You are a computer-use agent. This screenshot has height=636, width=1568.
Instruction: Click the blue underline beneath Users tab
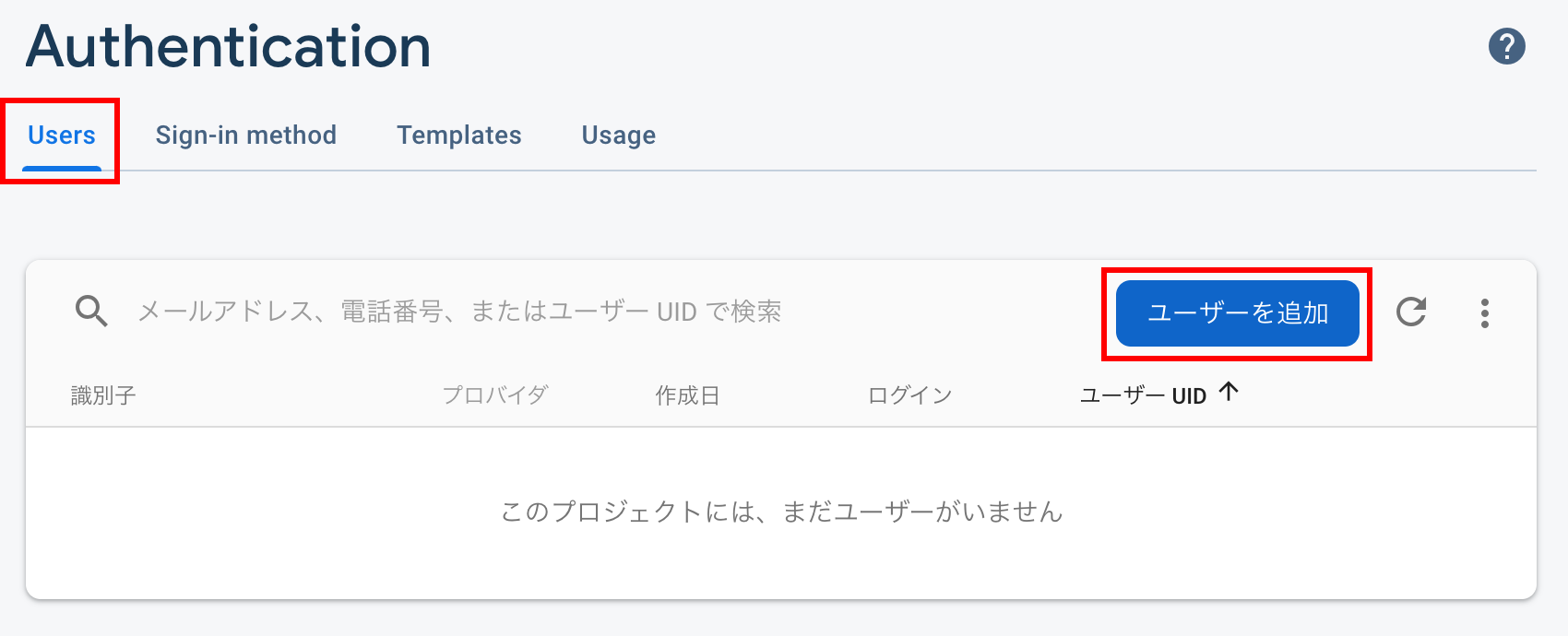pos(62,169)
